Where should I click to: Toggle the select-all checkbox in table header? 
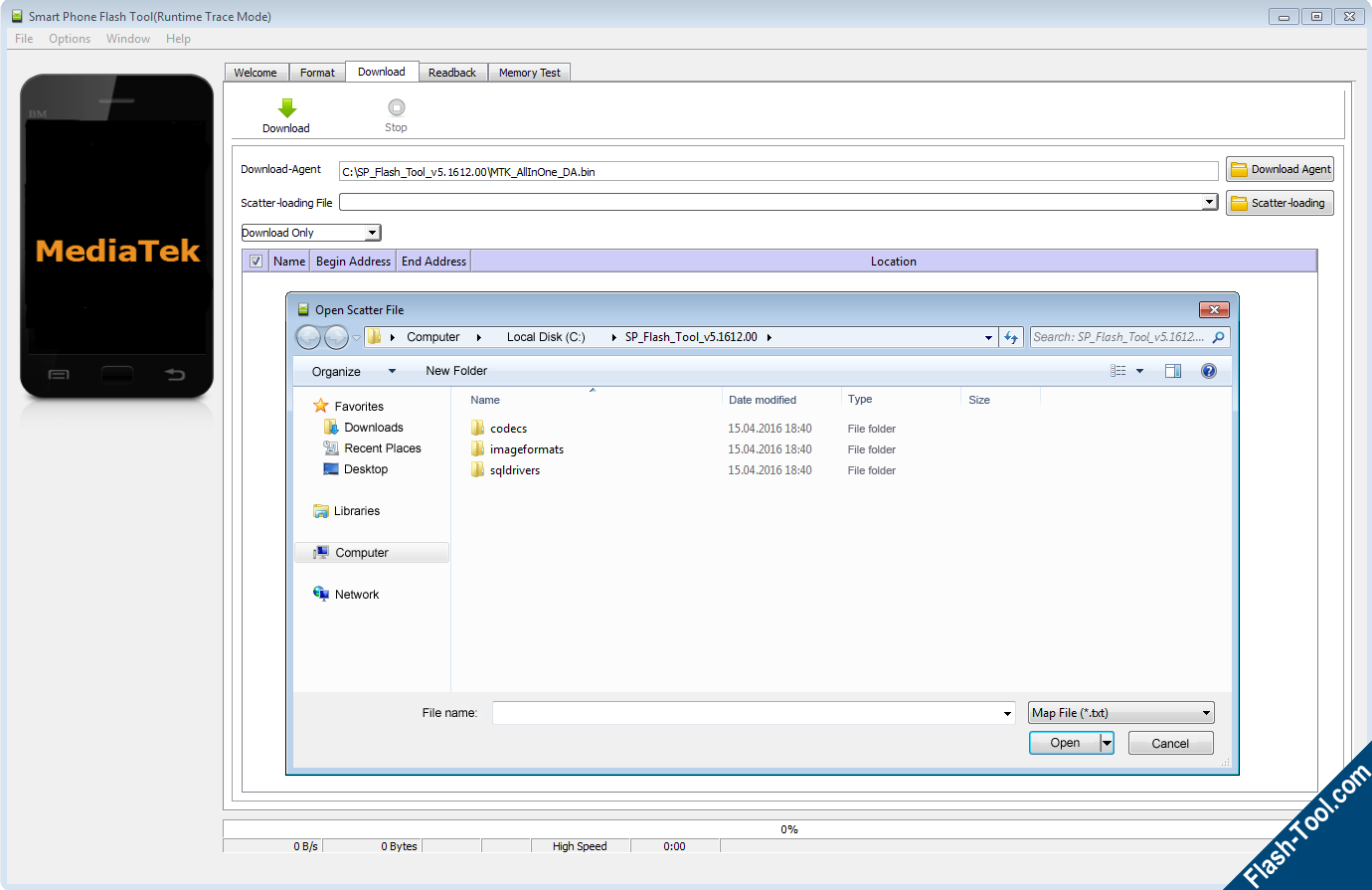point(256,262)
